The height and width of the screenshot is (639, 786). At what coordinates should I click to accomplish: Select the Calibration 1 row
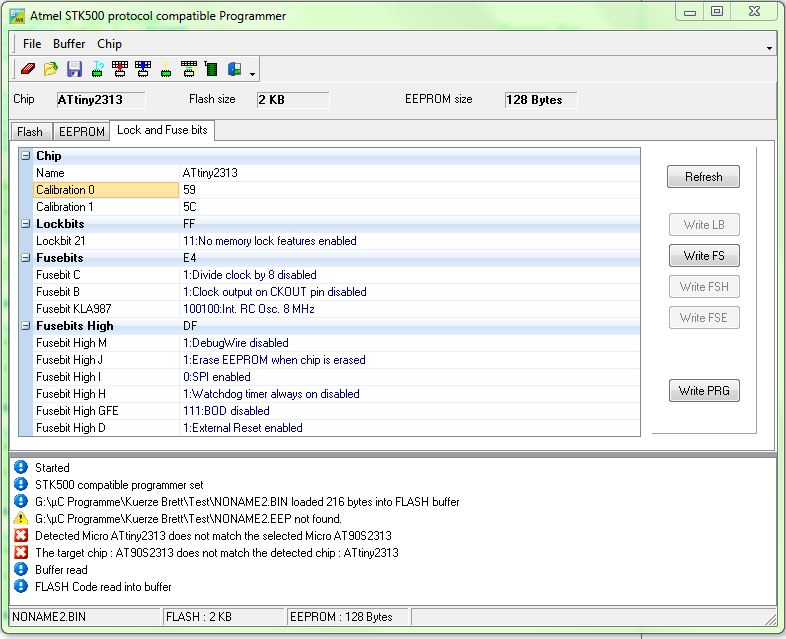point(336,207)
